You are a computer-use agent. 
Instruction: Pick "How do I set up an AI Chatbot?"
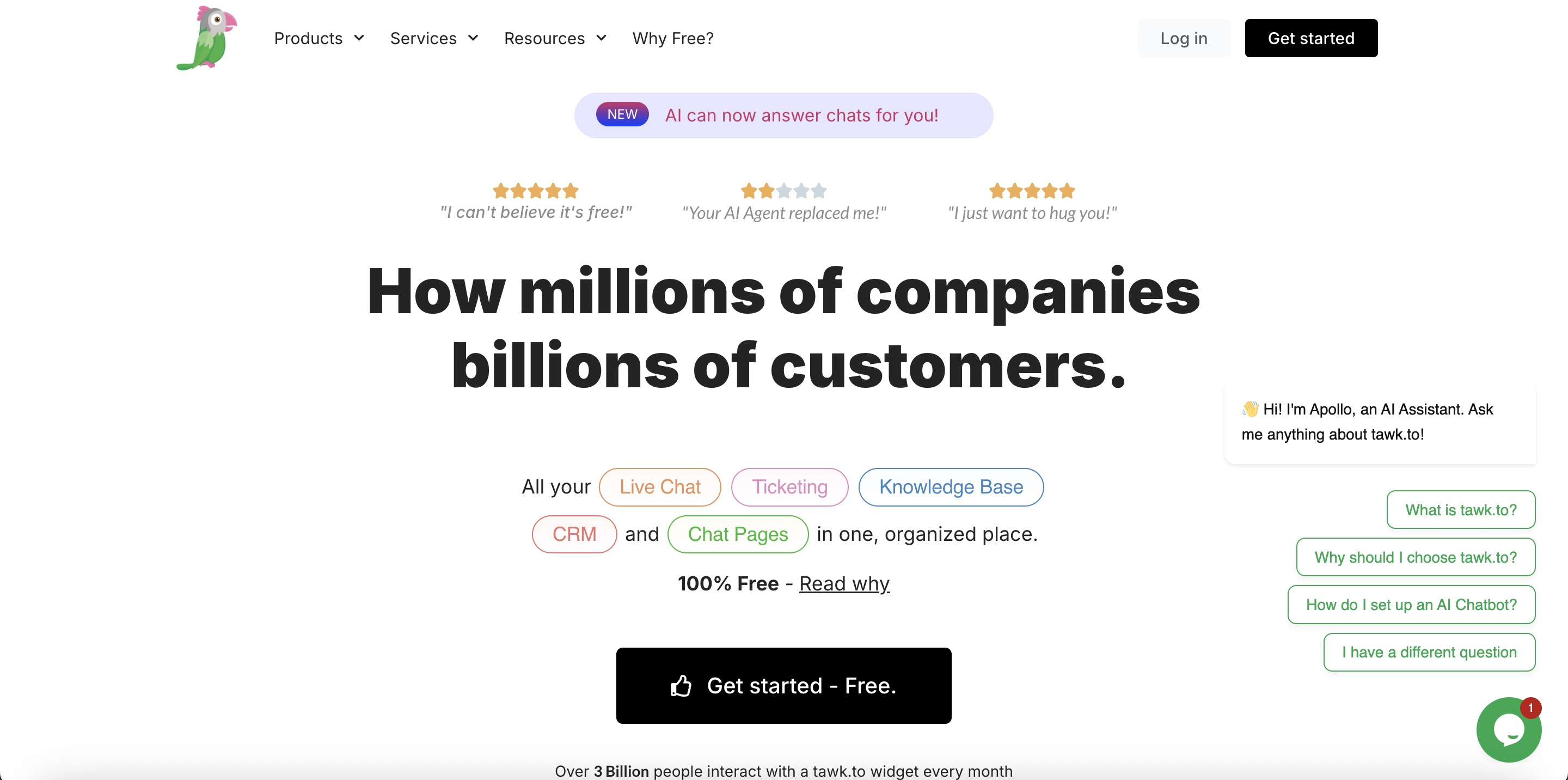pos(1411,605)
